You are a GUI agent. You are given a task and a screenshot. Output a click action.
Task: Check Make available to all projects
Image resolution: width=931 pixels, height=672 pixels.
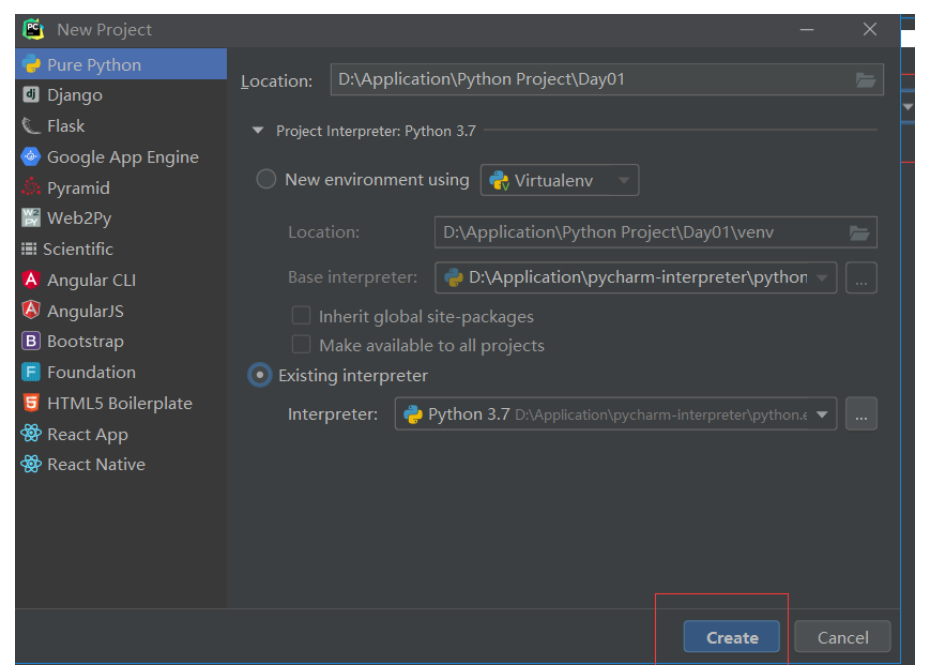click(x=301, y=345)
